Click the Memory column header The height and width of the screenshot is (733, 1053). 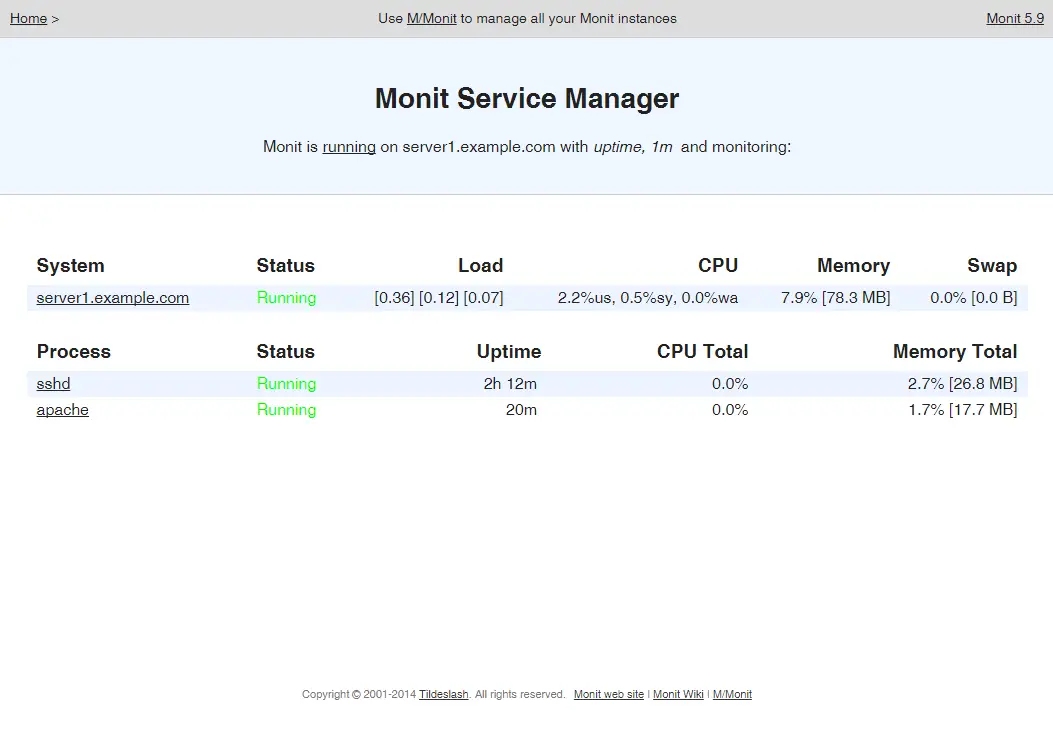[854, 266]
